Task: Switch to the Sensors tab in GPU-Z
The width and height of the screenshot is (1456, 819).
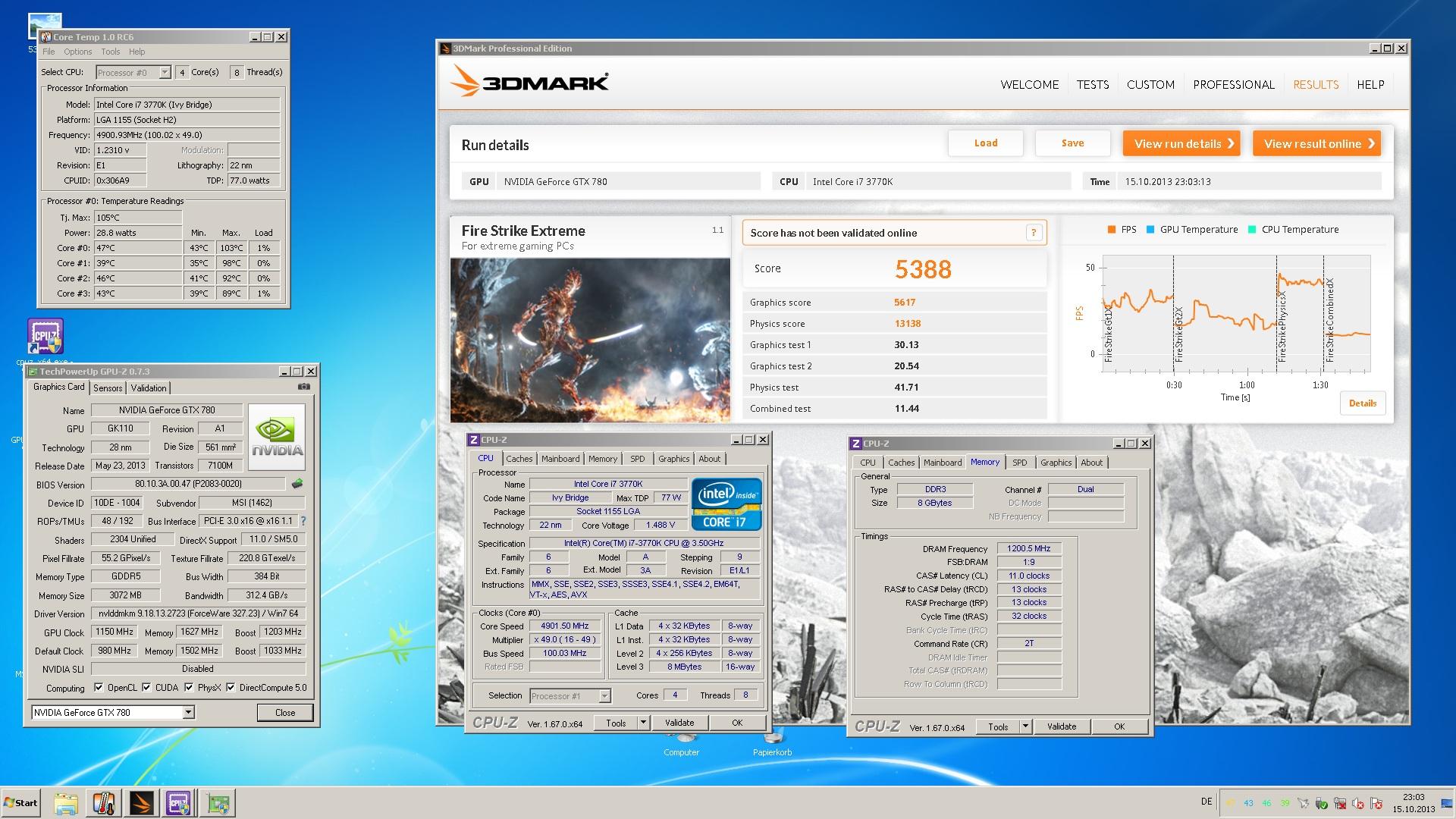Action: coord(108,388)
